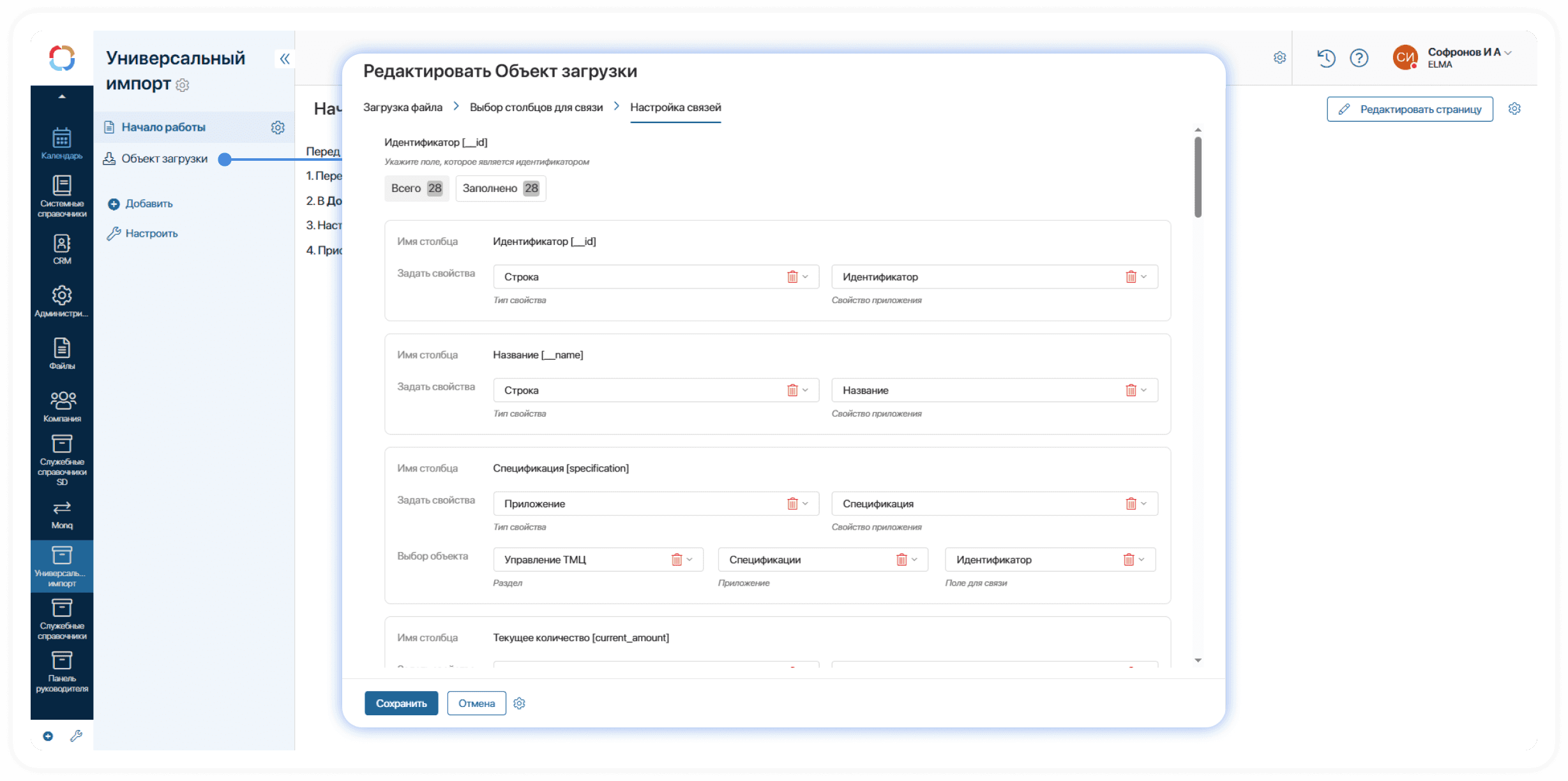Go to Выбор столбцов для связи step

pyautogui.click(x=536, y=107)
